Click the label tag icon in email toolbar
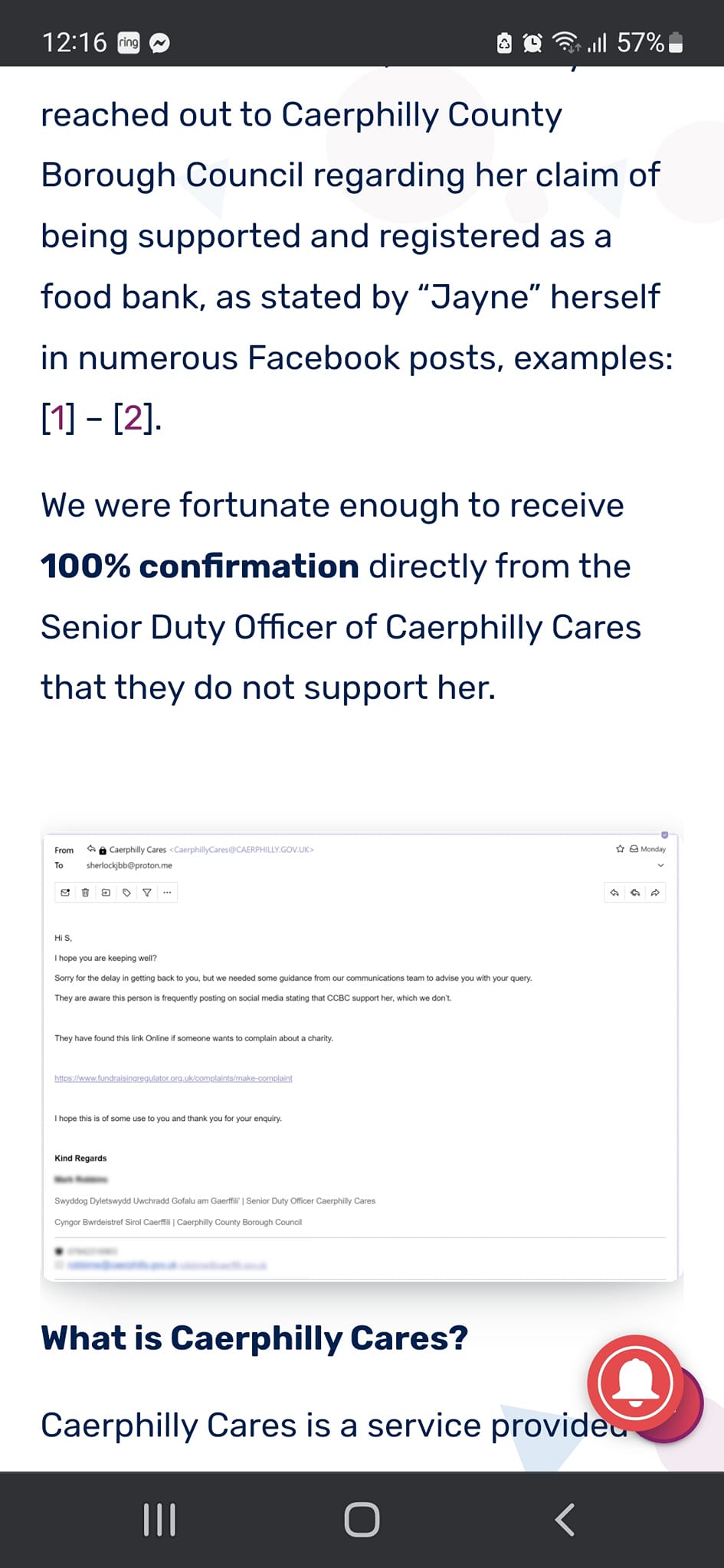 126,893
